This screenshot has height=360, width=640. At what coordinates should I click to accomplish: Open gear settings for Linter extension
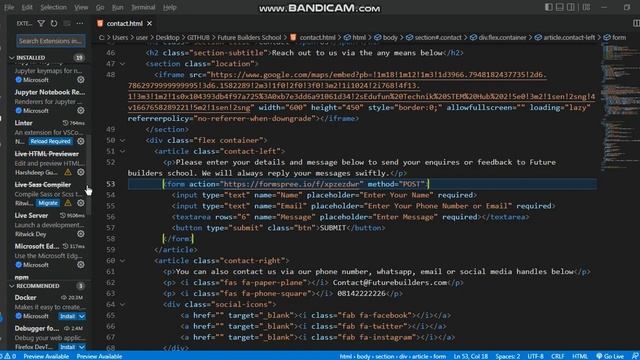[x=81, y=141]
